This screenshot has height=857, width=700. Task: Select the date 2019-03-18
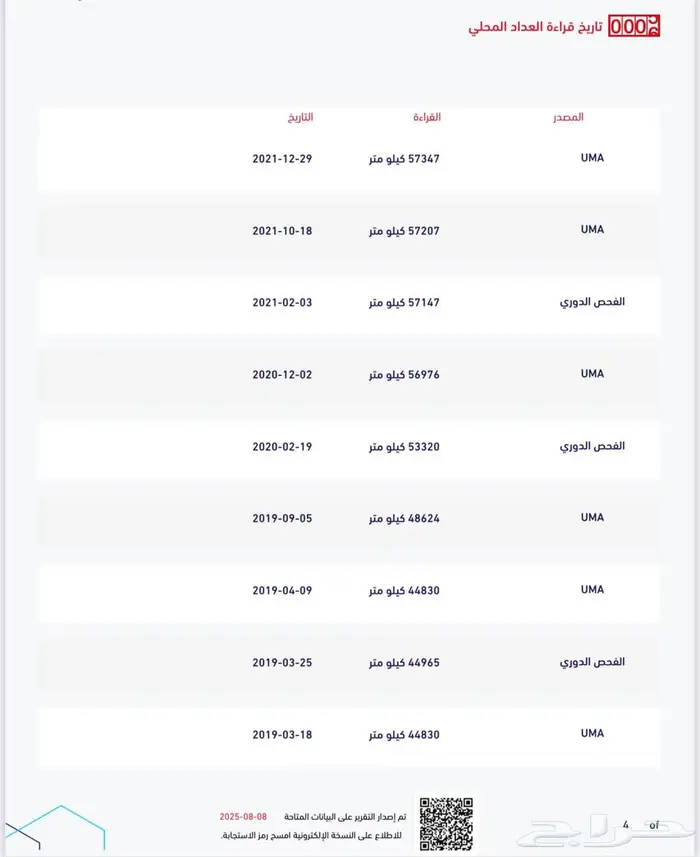coord(282,735)
